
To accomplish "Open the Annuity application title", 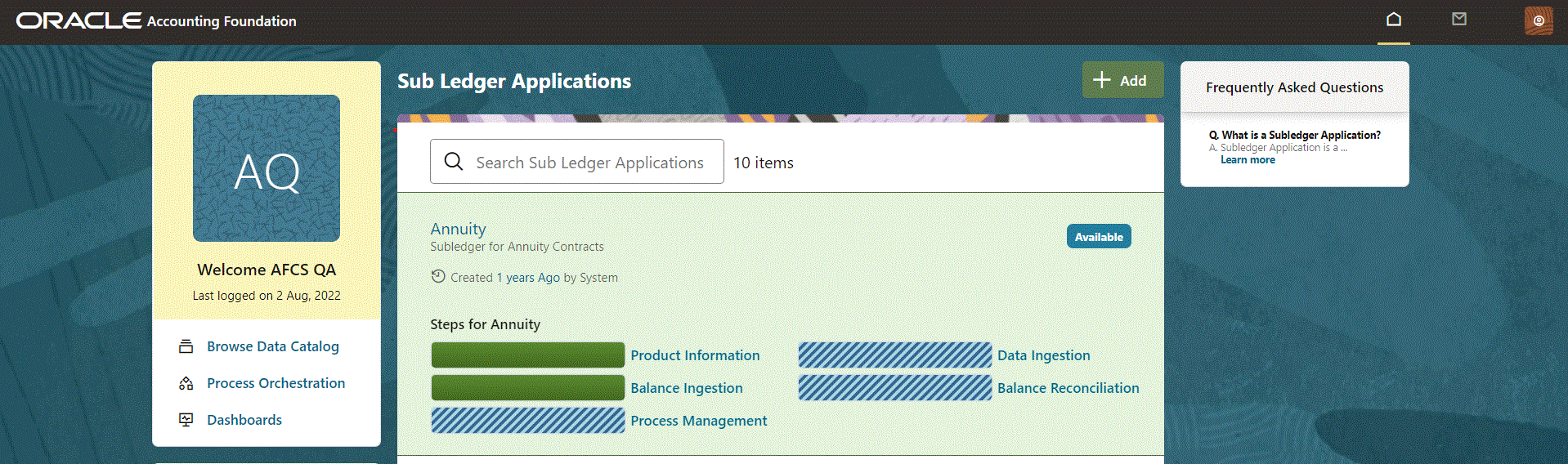I will click(458, 229).
